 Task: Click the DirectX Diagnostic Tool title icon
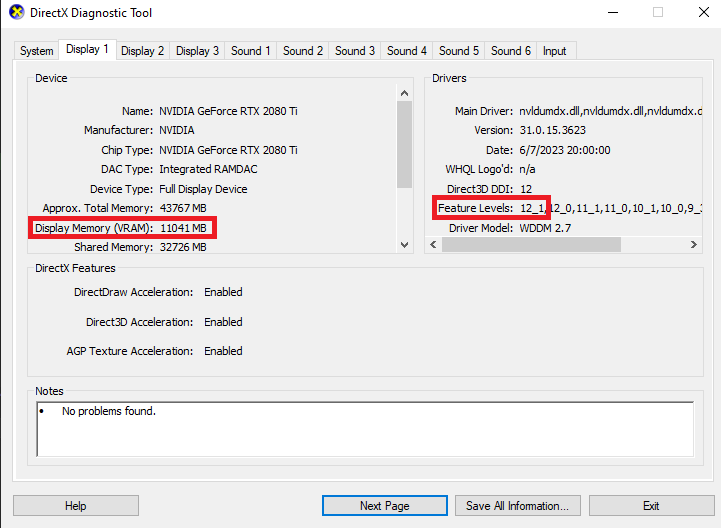tap(17, 12)
